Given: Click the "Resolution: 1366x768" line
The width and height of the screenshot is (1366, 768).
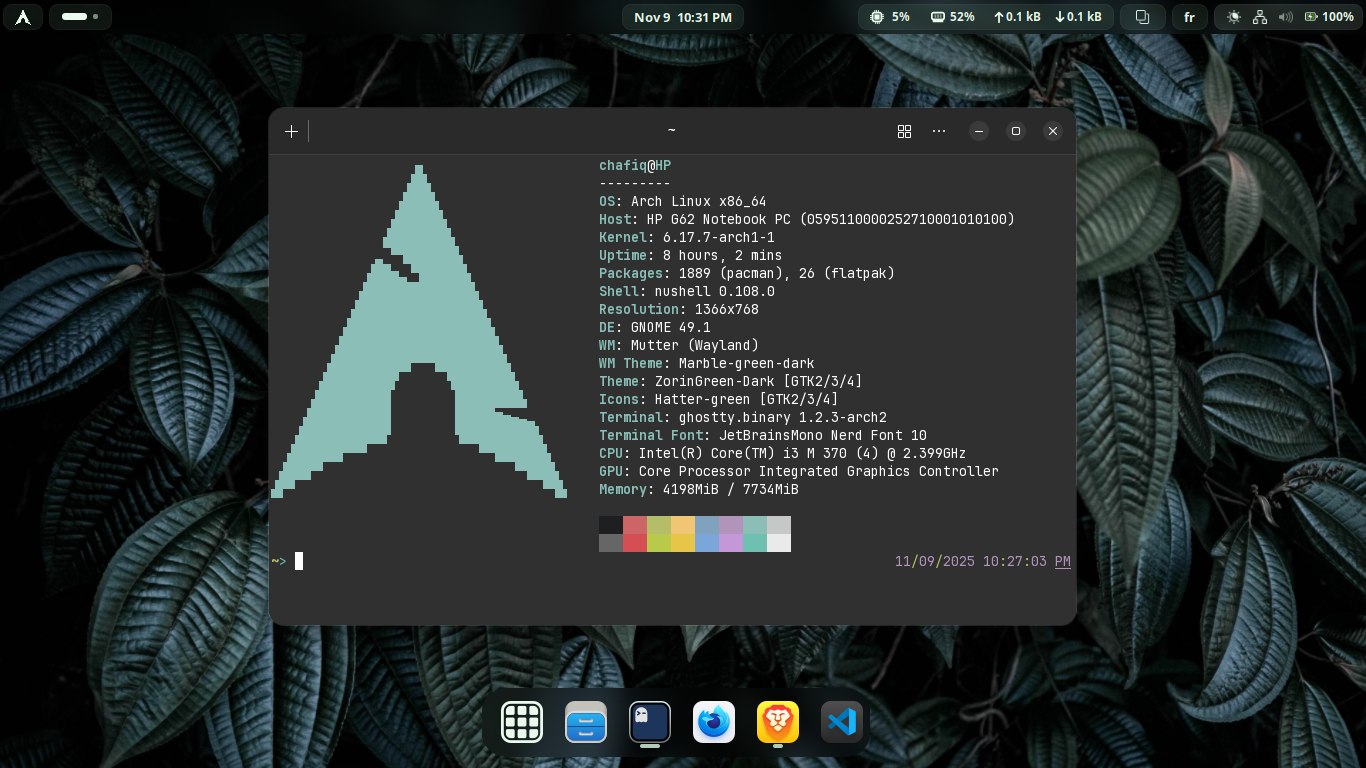Looking at the screenshot, I should point(679,309).
